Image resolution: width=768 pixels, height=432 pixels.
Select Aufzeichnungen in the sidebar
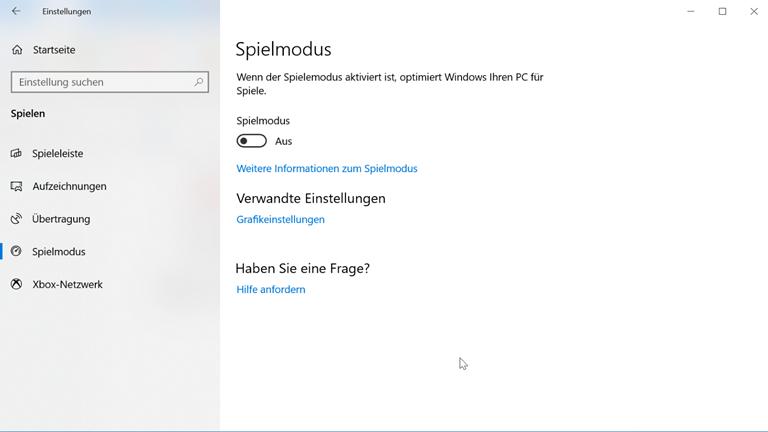pos(69,187)
